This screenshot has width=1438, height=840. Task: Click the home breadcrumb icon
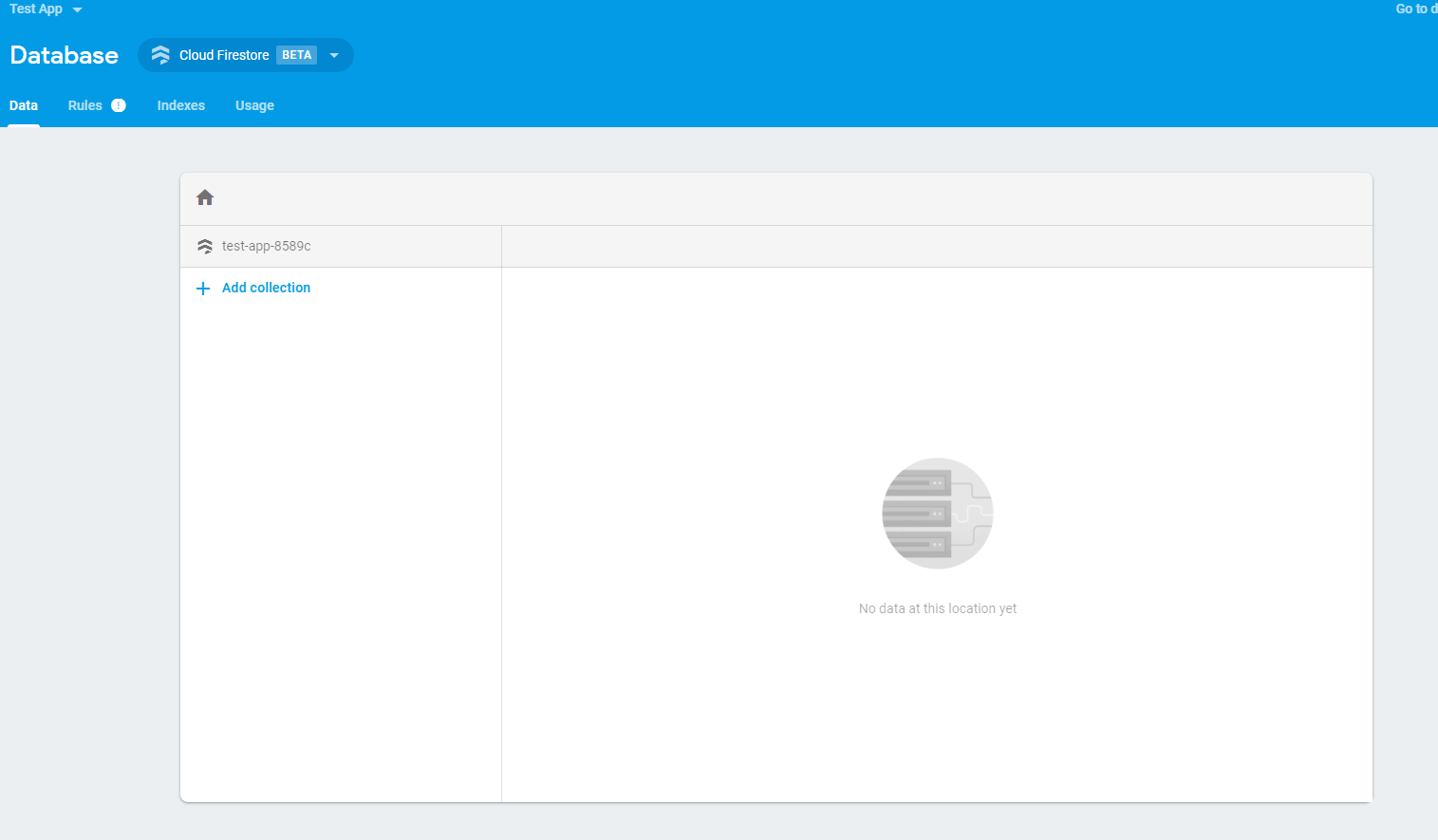click(205, 196)
